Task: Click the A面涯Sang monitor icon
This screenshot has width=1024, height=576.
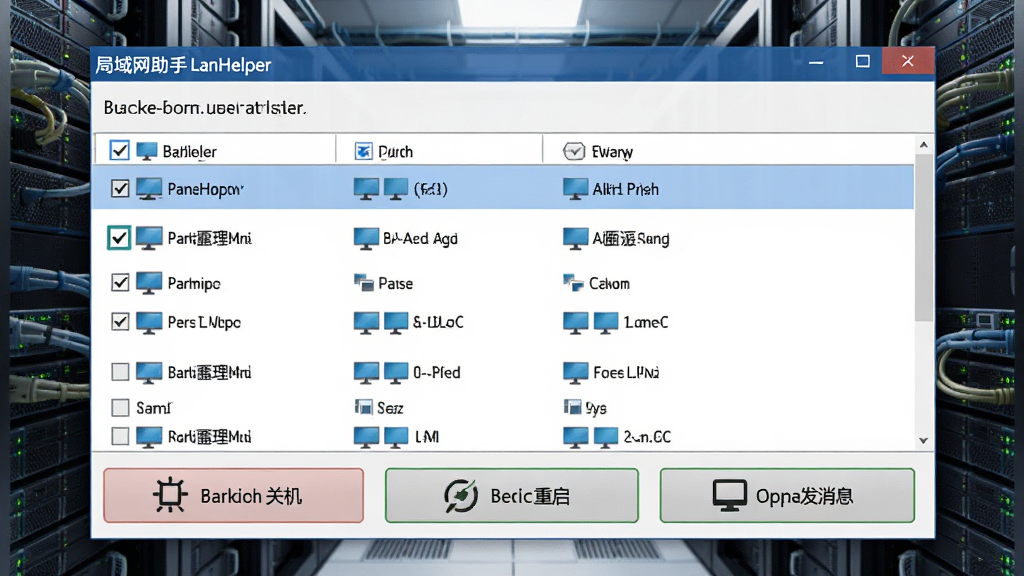Action: (x=575, y=238)
